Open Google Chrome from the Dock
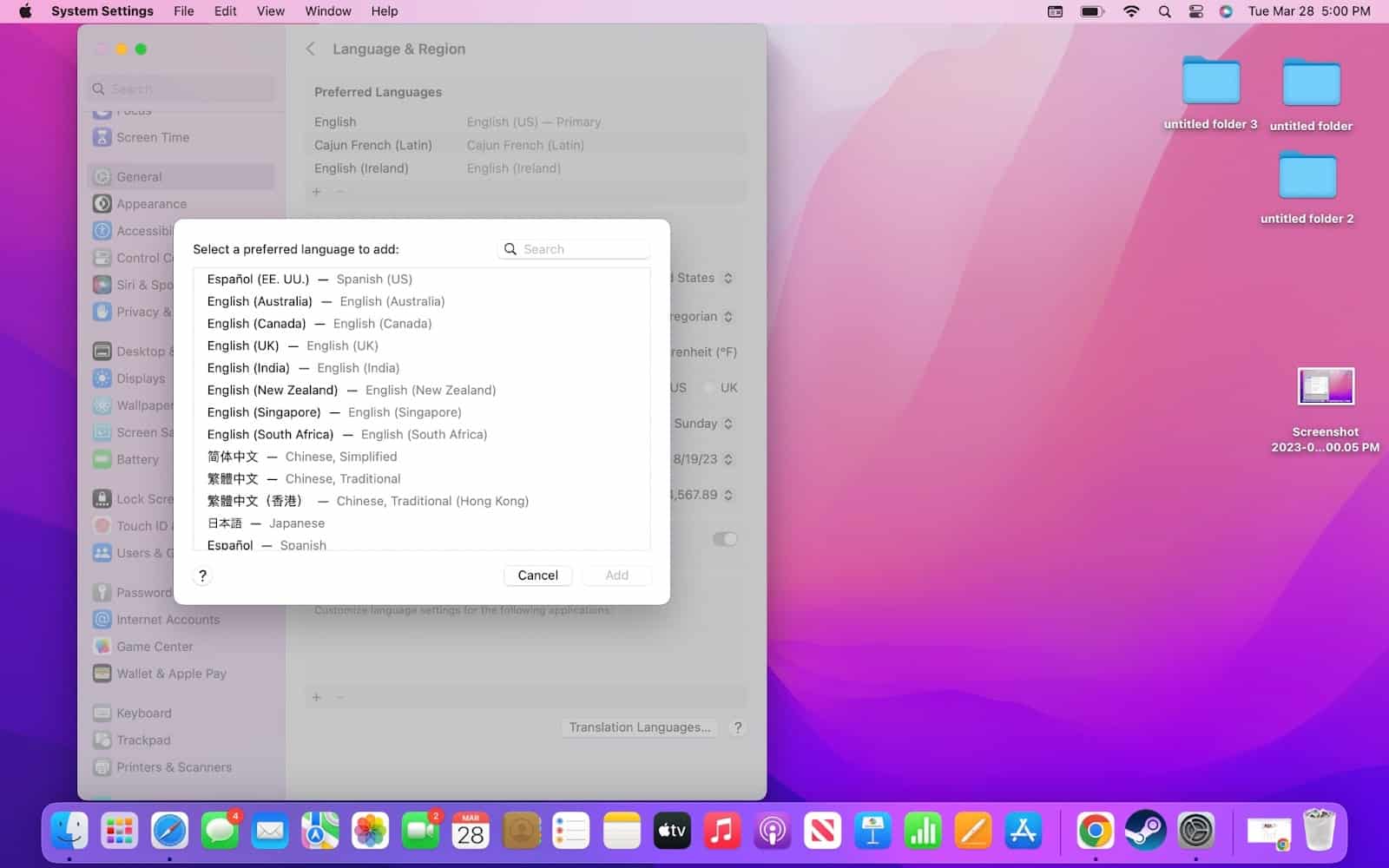 click(x=1095, y=831)
